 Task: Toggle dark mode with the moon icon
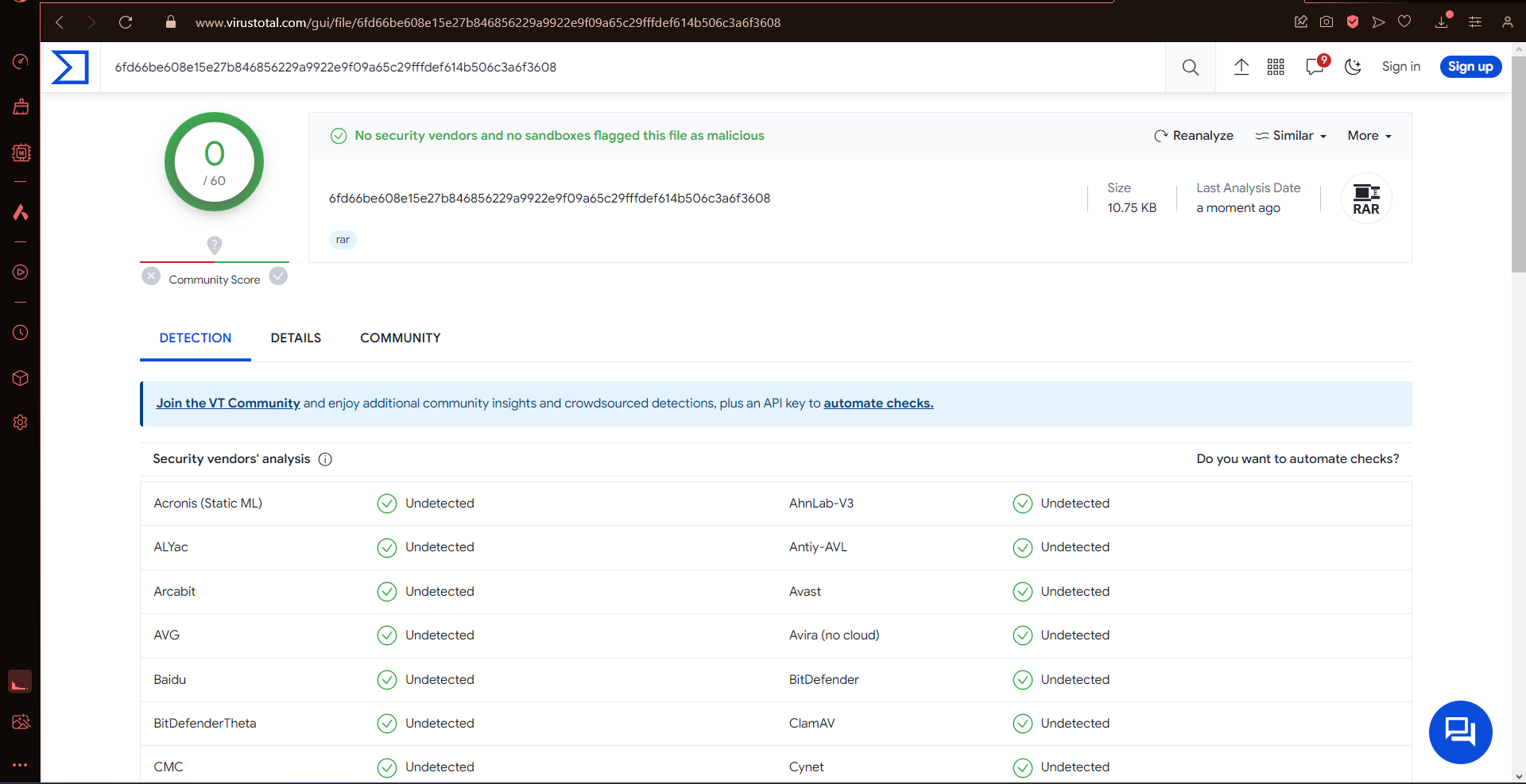click(x=1353, y=68)
